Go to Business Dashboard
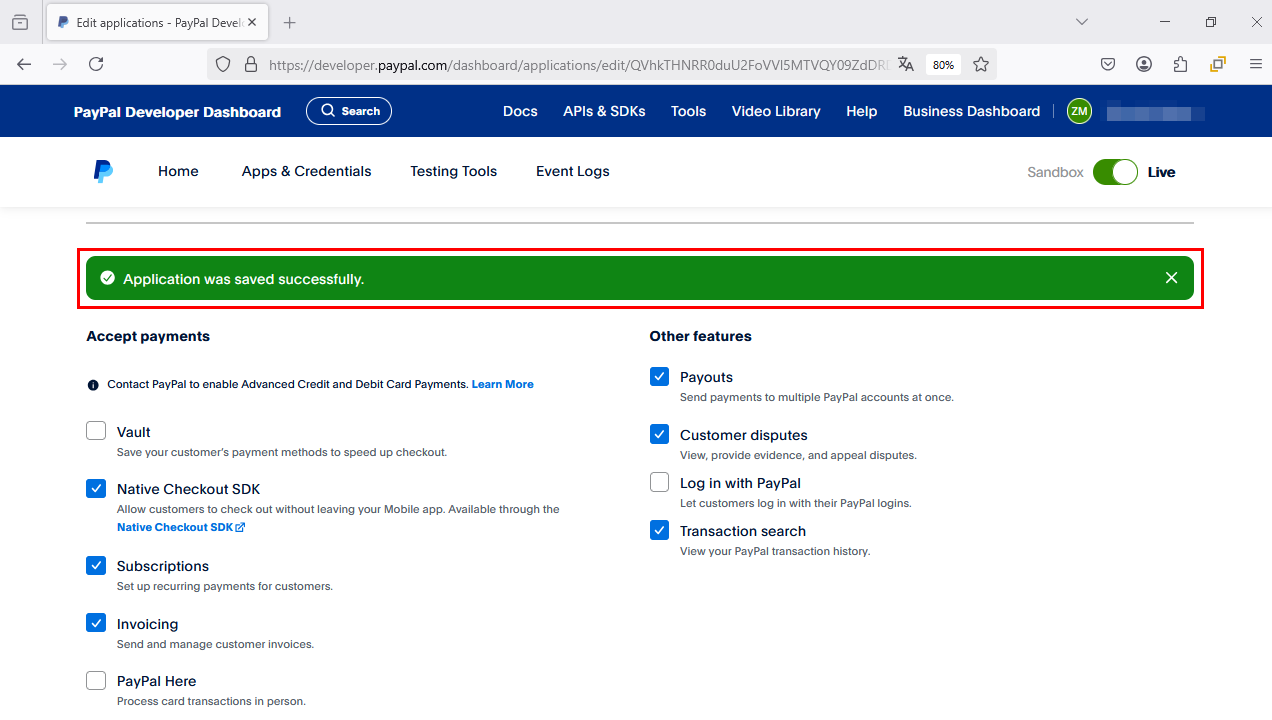This screenshot has width=1272, height=720. click(x=971, y=111)
